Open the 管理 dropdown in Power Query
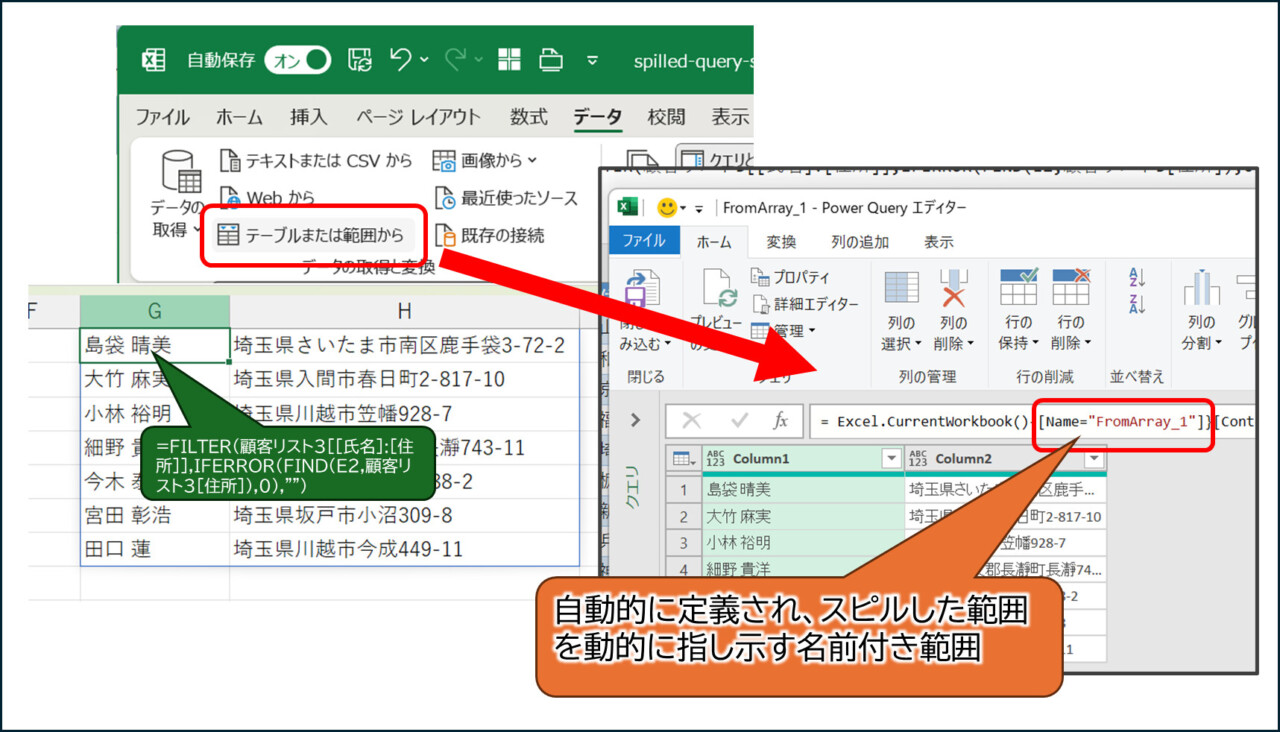The image size is (1280, 732). tap(783, 330)
